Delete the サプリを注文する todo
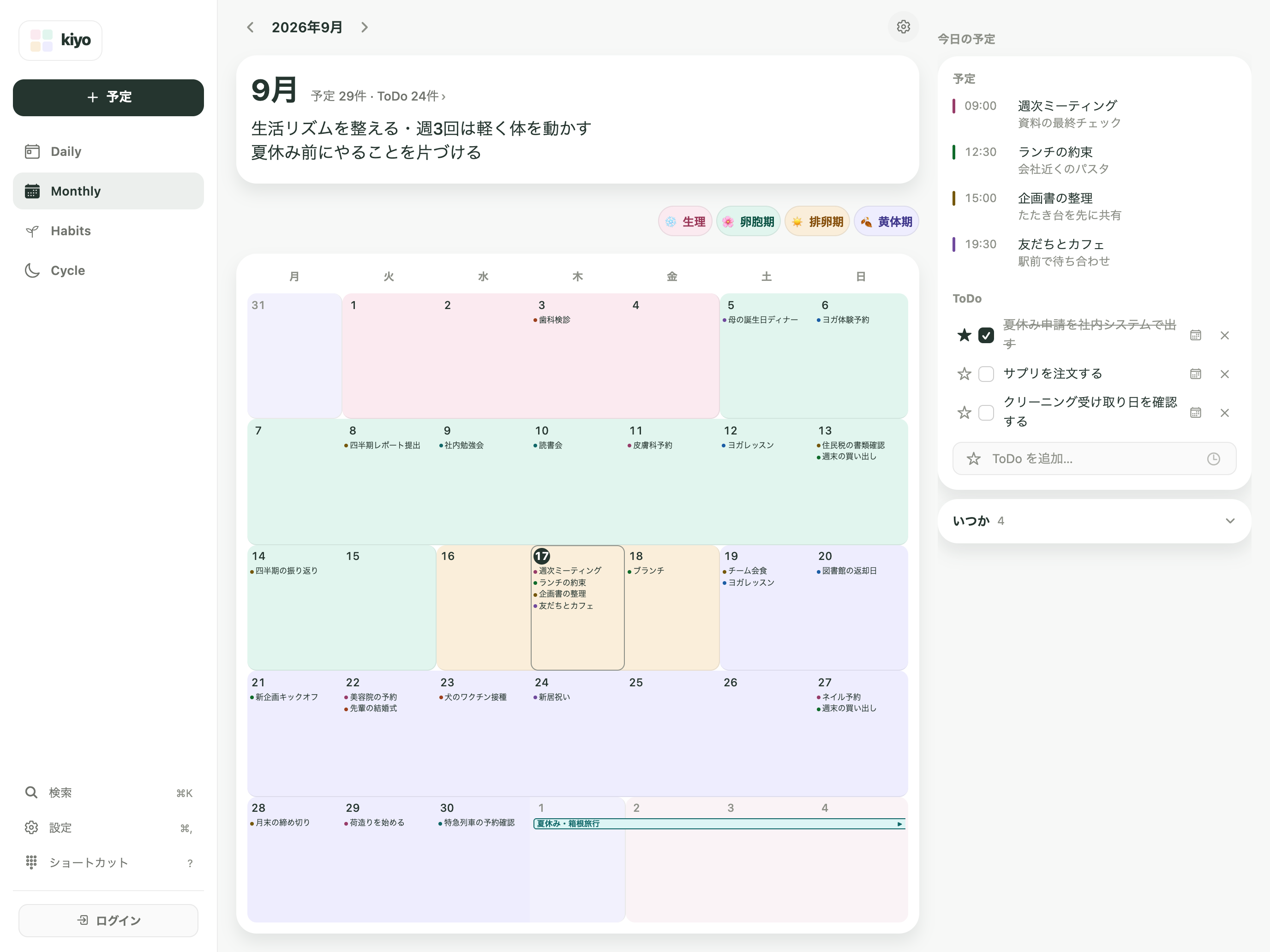This screenshot has width=1270, height=952. tap(1225, 374)
